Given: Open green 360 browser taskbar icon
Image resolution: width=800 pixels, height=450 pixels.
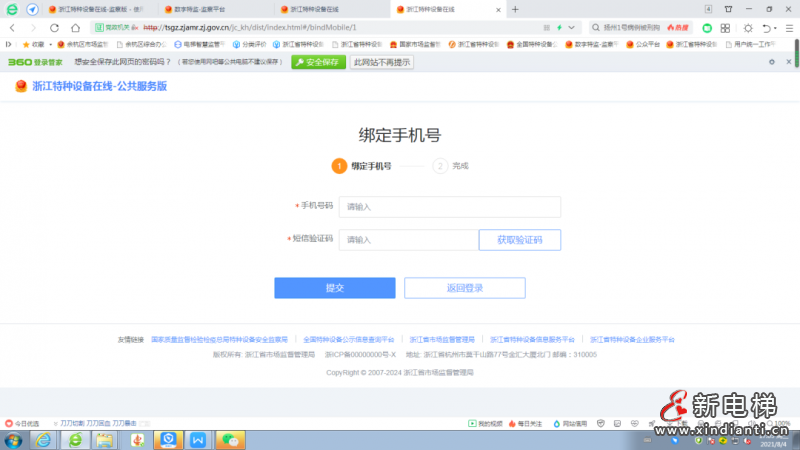Looking at the screenshot, I should pyautogui.click(x=75, y=440).
